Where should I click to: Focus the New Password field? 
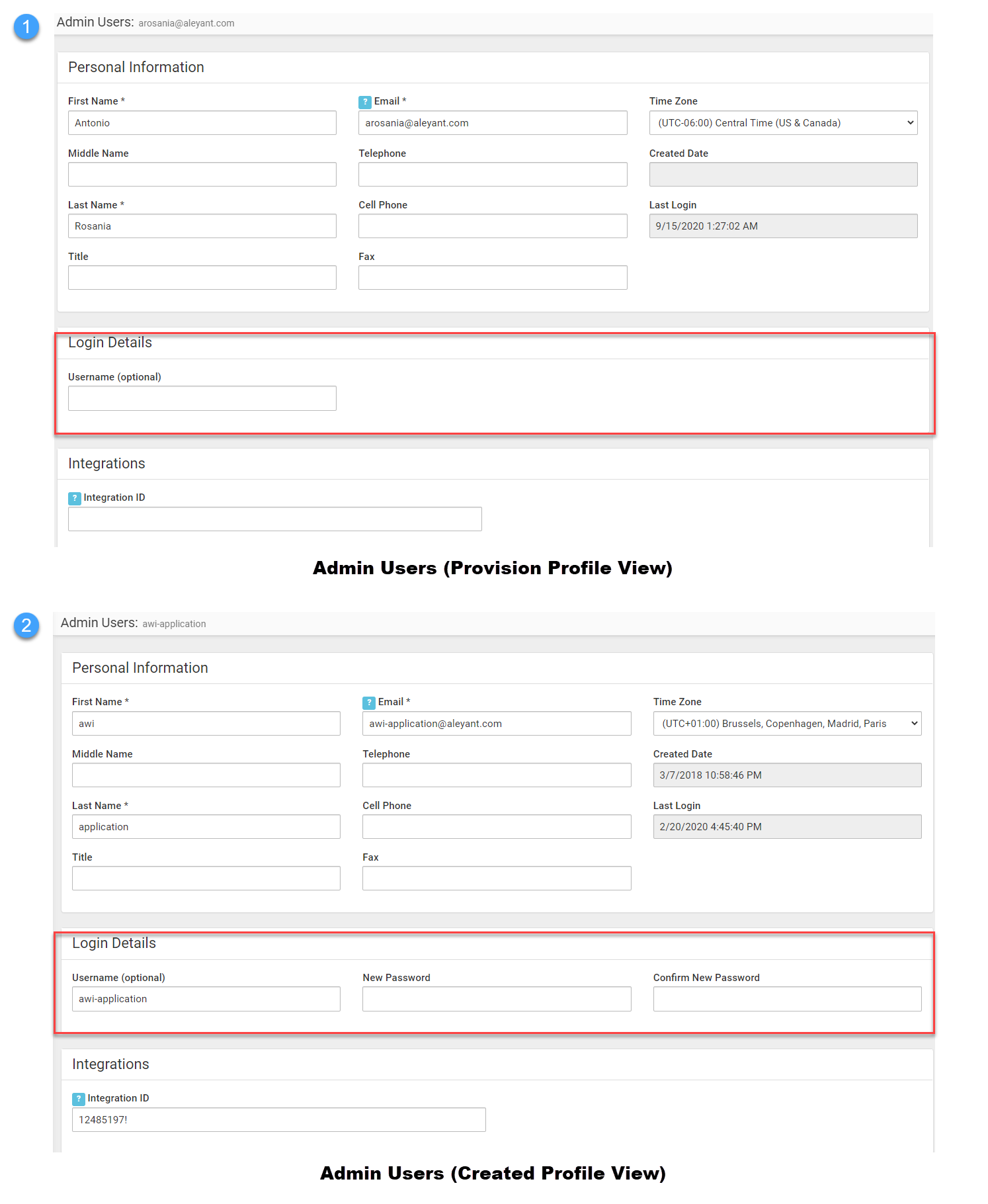point(497,999)
